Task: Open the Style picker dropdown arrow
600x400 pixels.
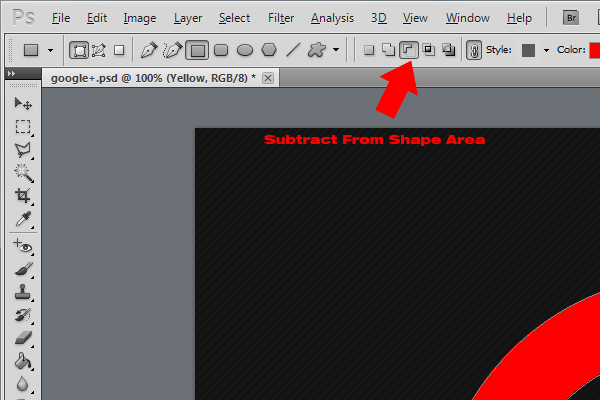Action: pos(546,50)
